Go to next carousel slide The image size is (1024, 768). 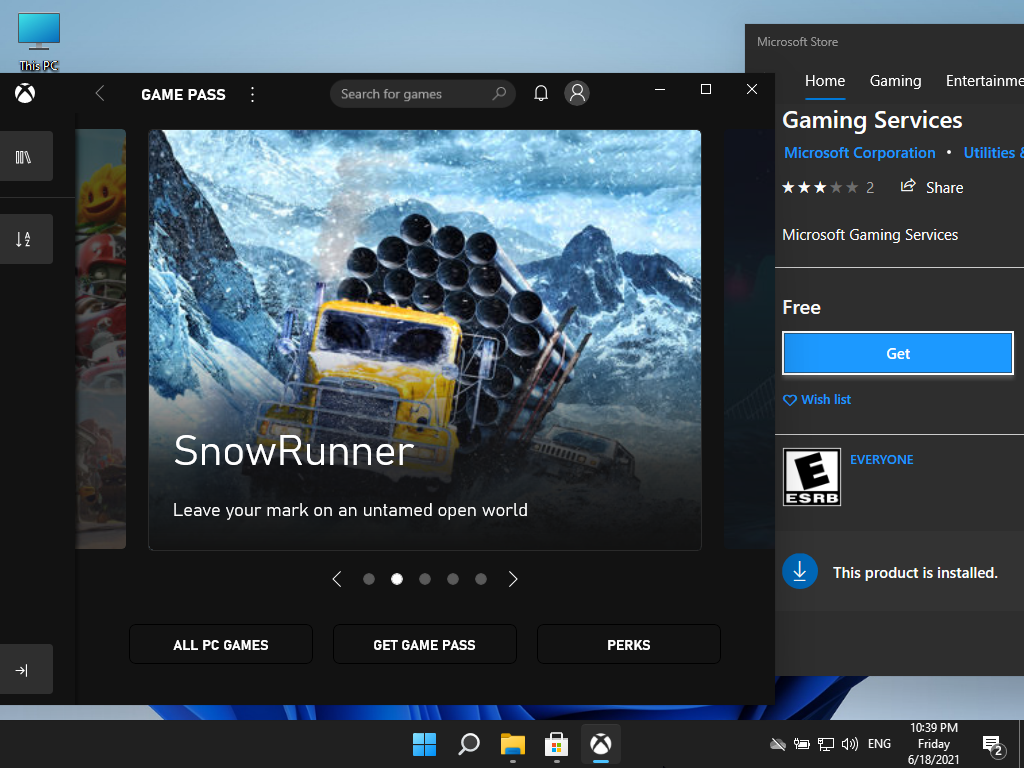[x=513, y=579]
